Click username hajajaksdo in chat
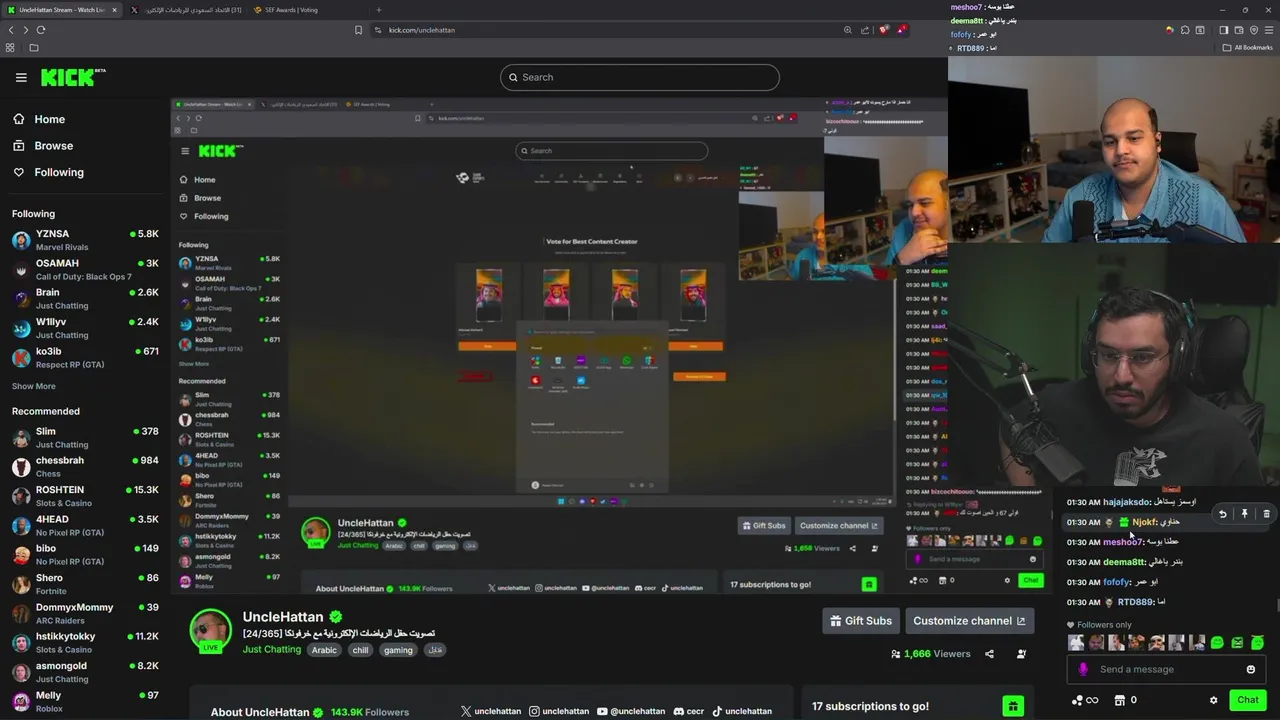The image size is (1280, 720). [1126, 502]
